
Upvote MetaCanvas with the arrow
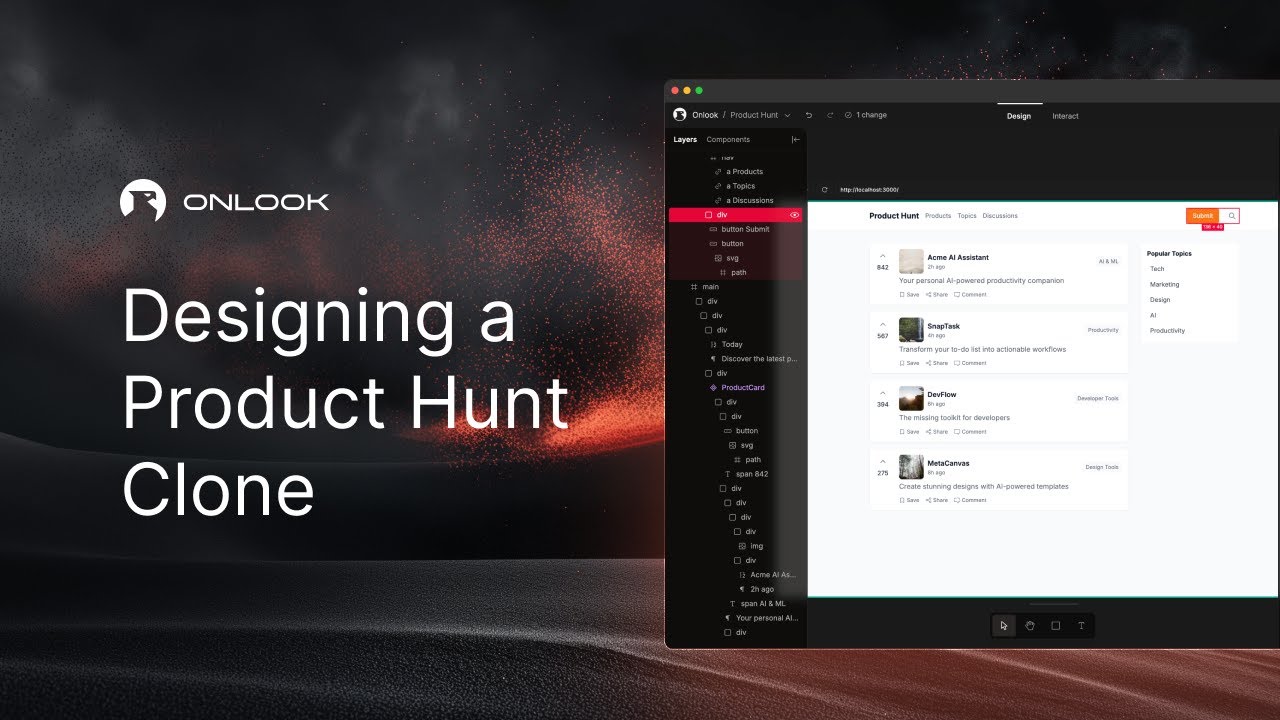click(883, 461)
